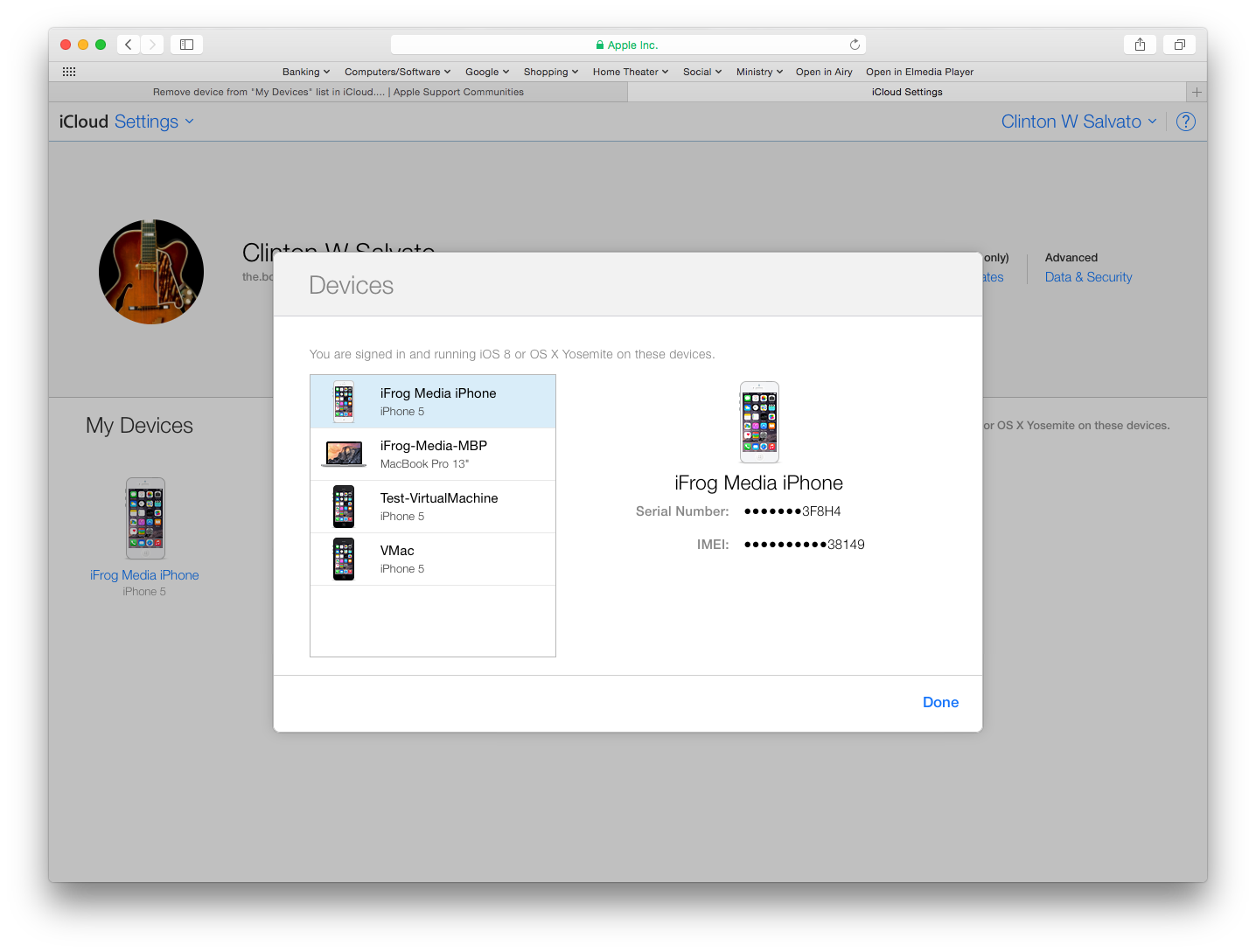Click the iFrog-Media-MBP MacBook icon in list
Screen dimensions: 1256x952
click(345, 454)
